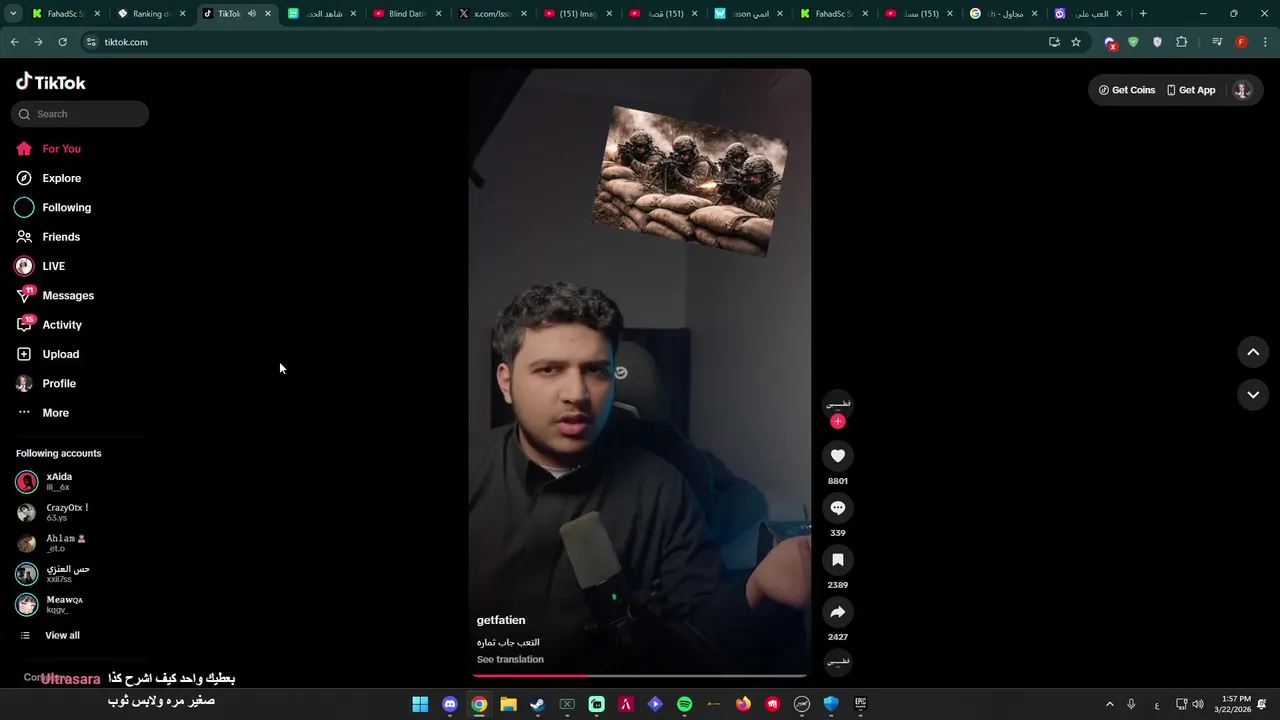Open the browser Extensions puzzle icon
1280x720 pixels.
[x=1182, y=42]
